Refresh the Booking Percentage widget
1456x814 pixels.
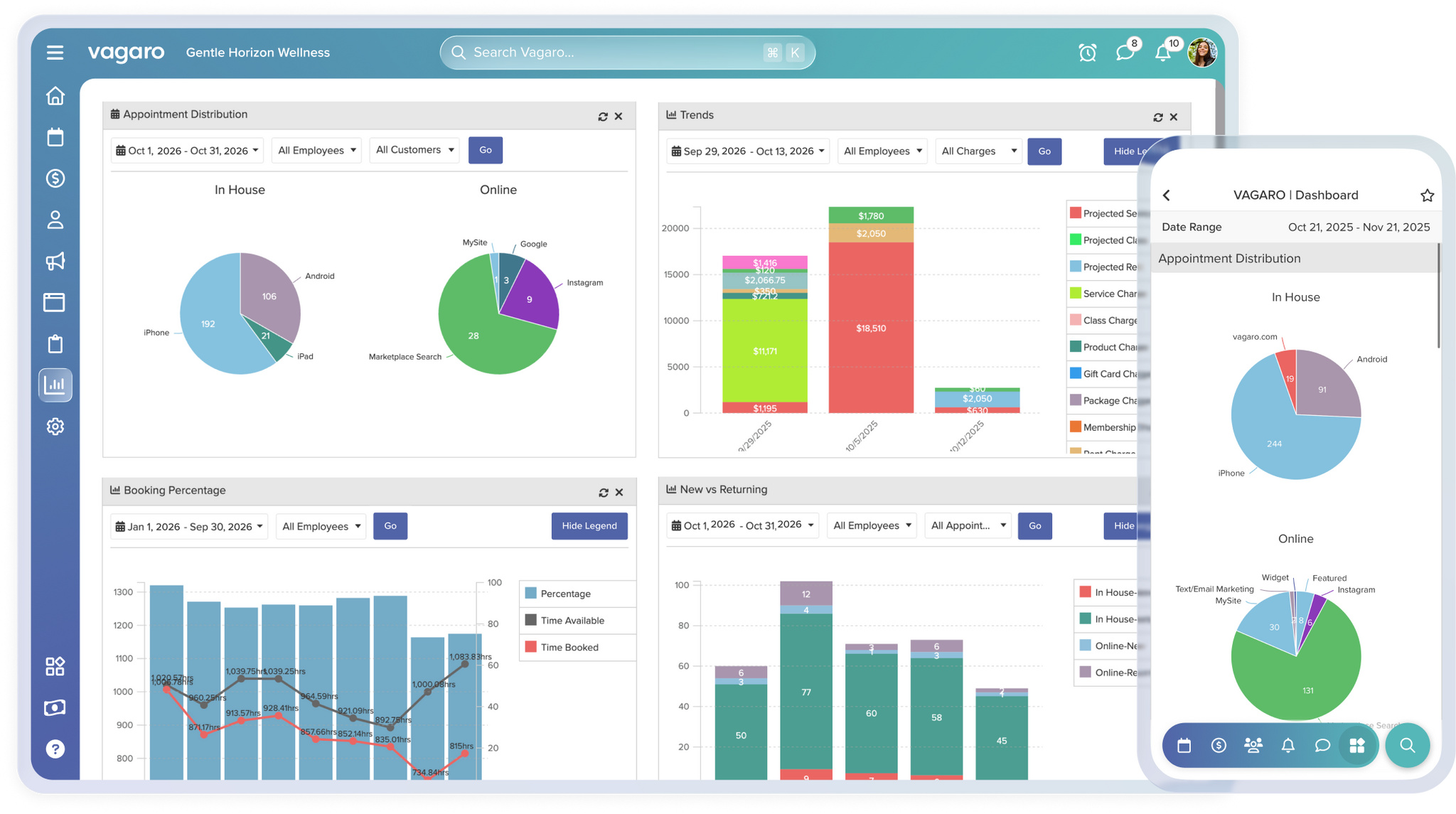pyautogui.click(x=604, y=493)
